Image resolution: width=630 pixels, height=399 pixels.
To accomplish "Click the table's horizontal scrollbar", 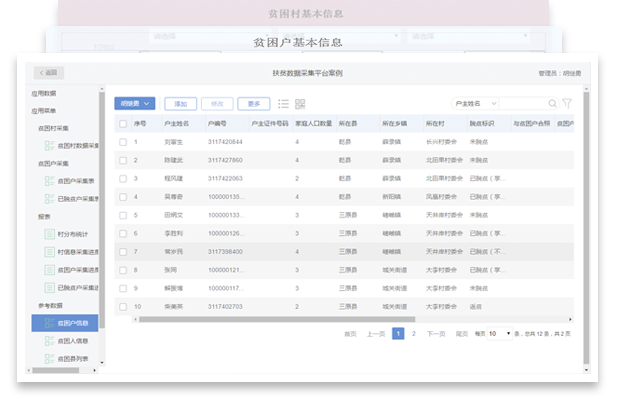I will tap(277, 319).
